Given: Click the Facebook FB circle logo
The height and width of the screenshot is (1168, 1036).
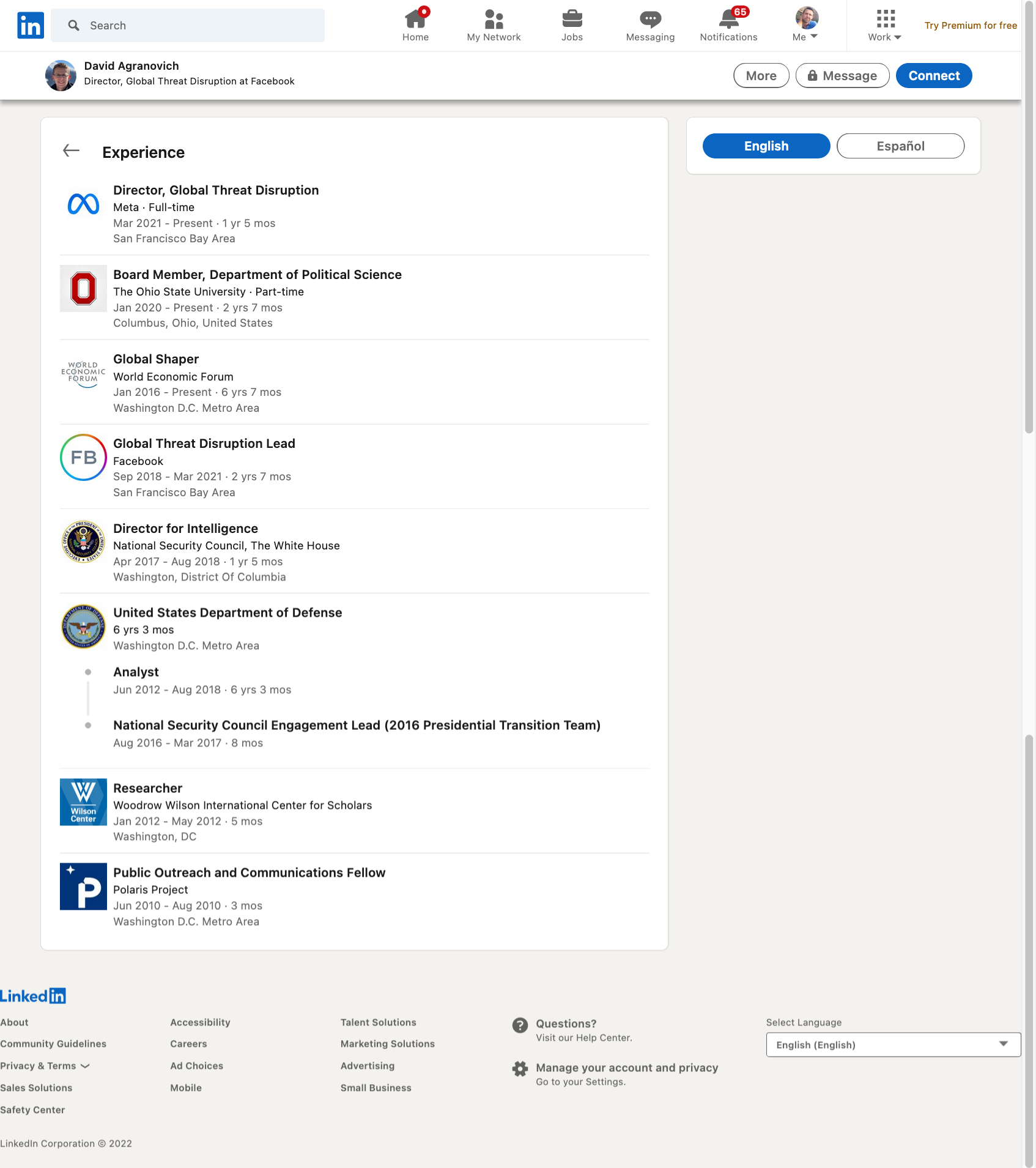Looking at the screenshot, I should pos(83,457).
